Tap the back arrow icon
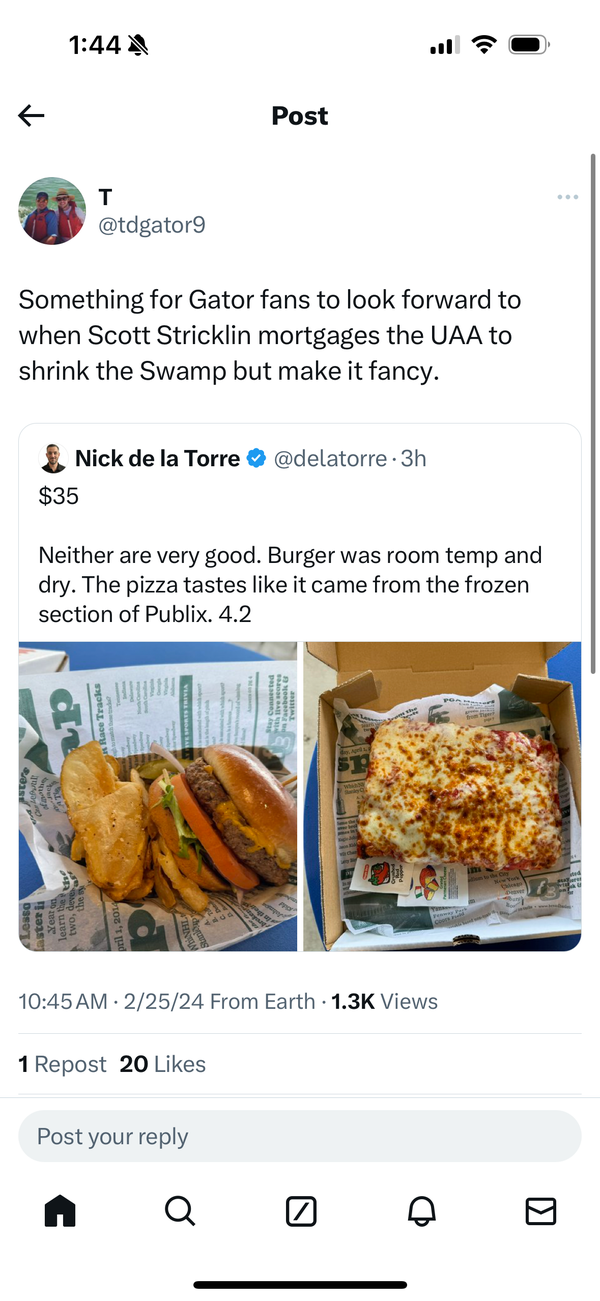This screenshot has width=600, height=1301. coord(32,116)
